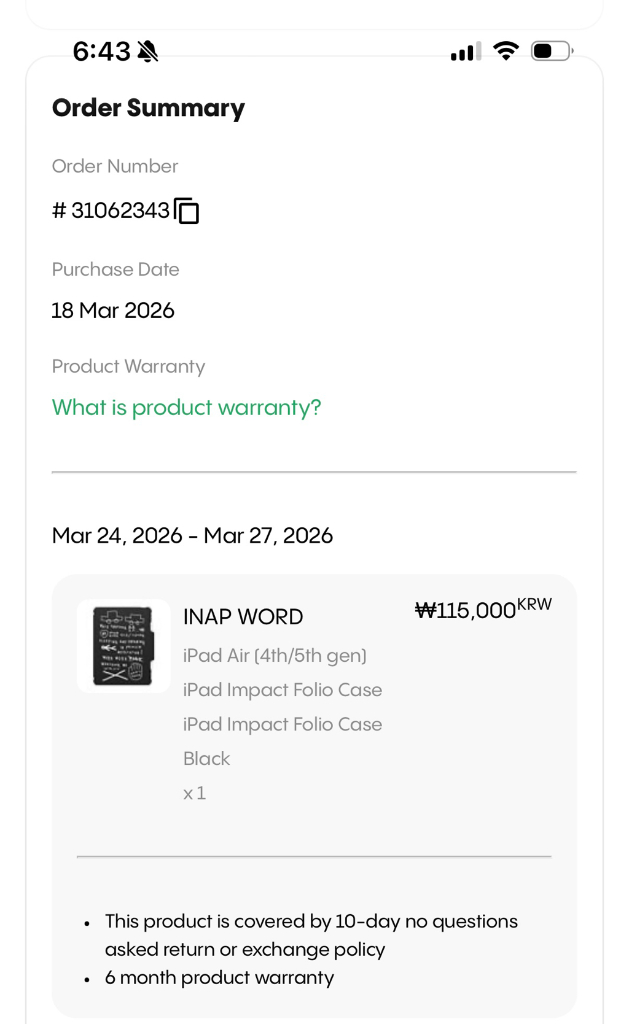Tap the muted bell icon in status bar
Viewport: 629px width, 1024px height.
tap(148, 51)
